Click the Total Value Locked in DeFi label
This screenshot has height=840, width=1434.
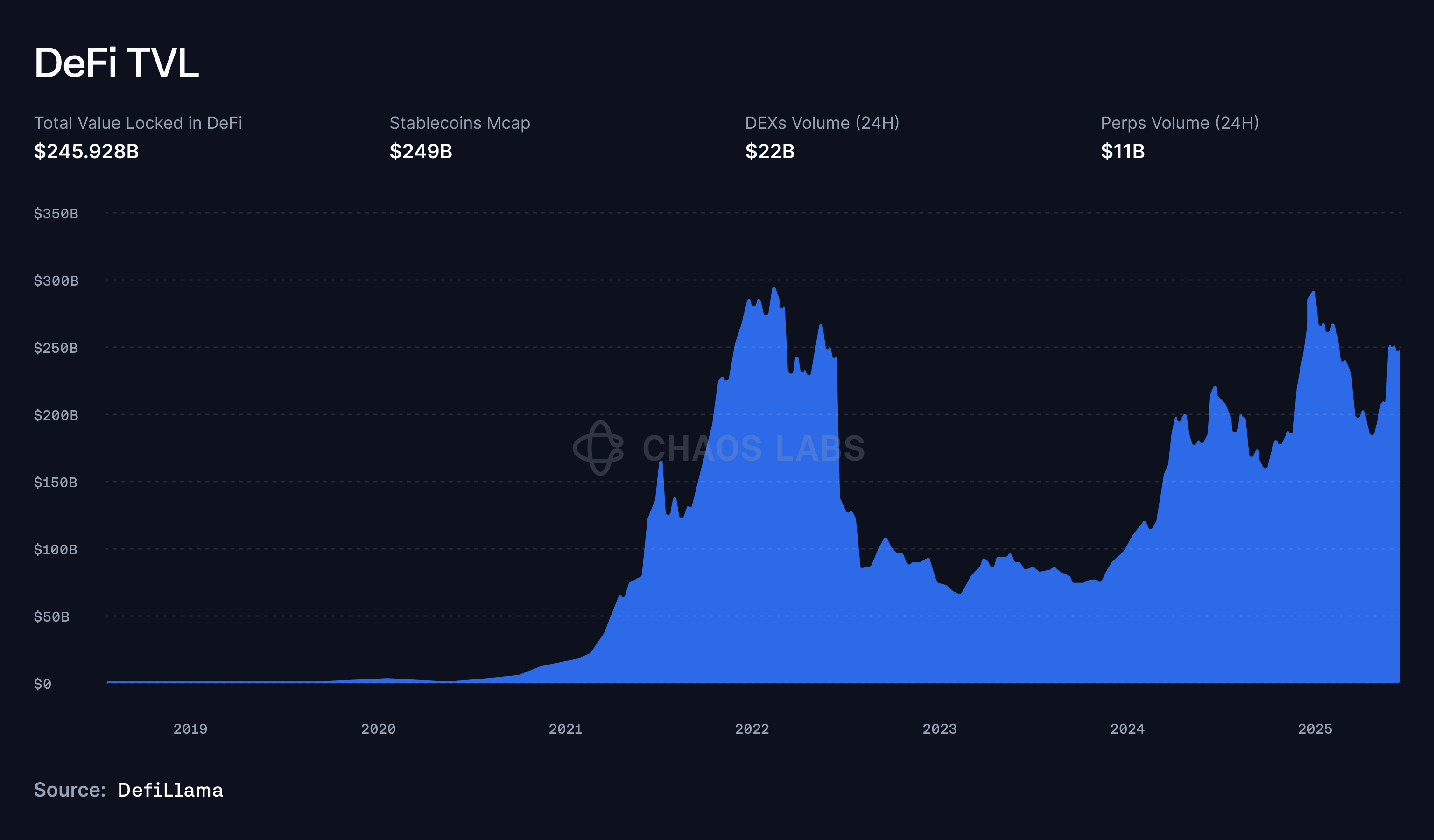(138, 123)
